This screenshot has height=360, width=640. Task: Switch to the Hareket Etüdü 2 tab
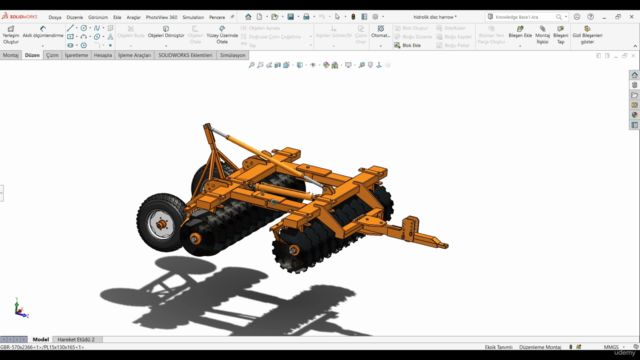[76, 339]
